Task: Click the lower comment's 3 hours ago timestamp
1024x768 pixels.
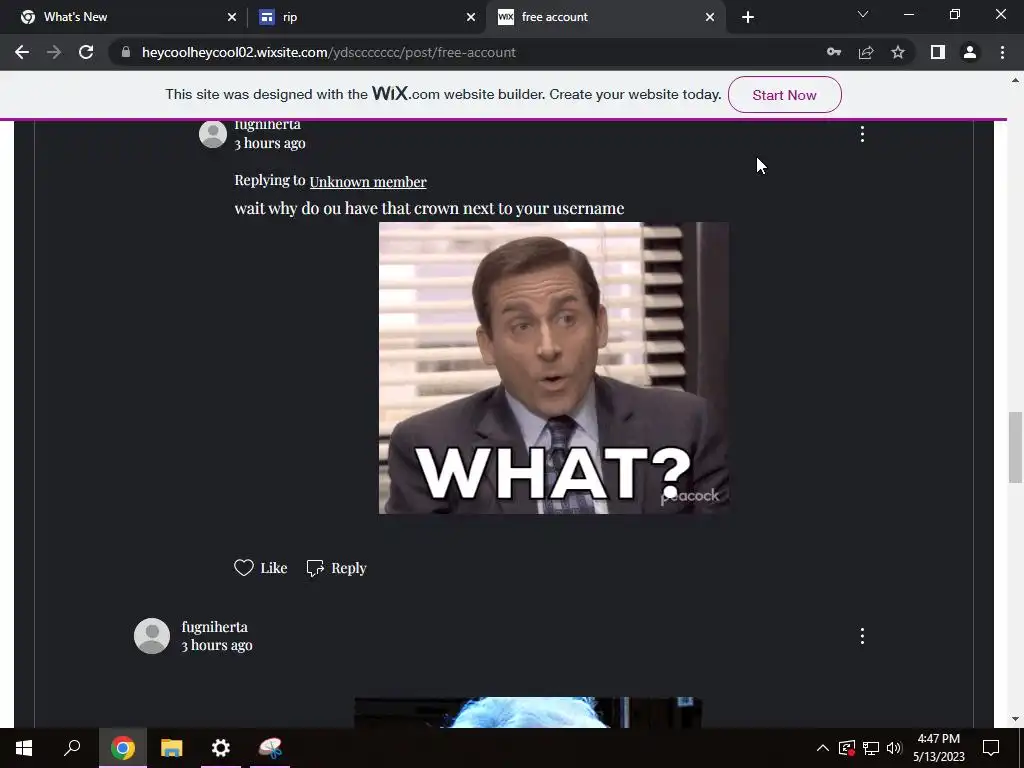Action: pyautogui.click(x=217, y=645)
